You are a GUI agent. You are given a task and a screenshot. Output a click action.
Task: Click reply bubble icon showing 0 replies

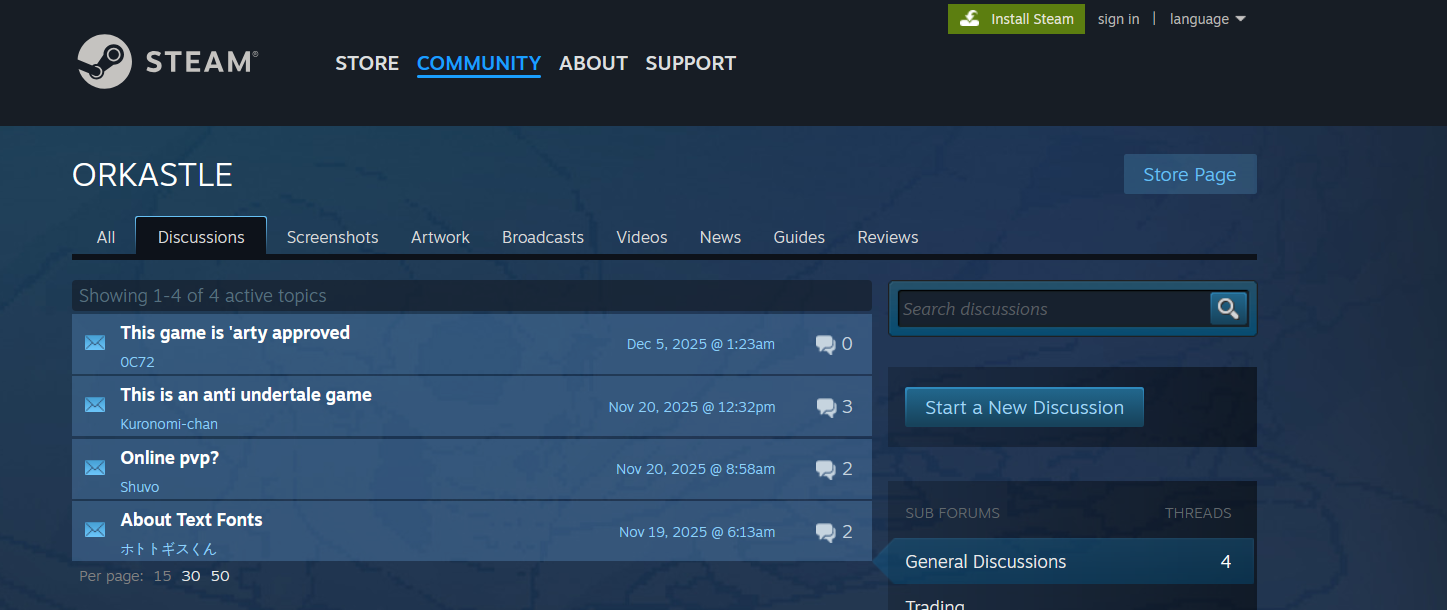pos(826,345)
